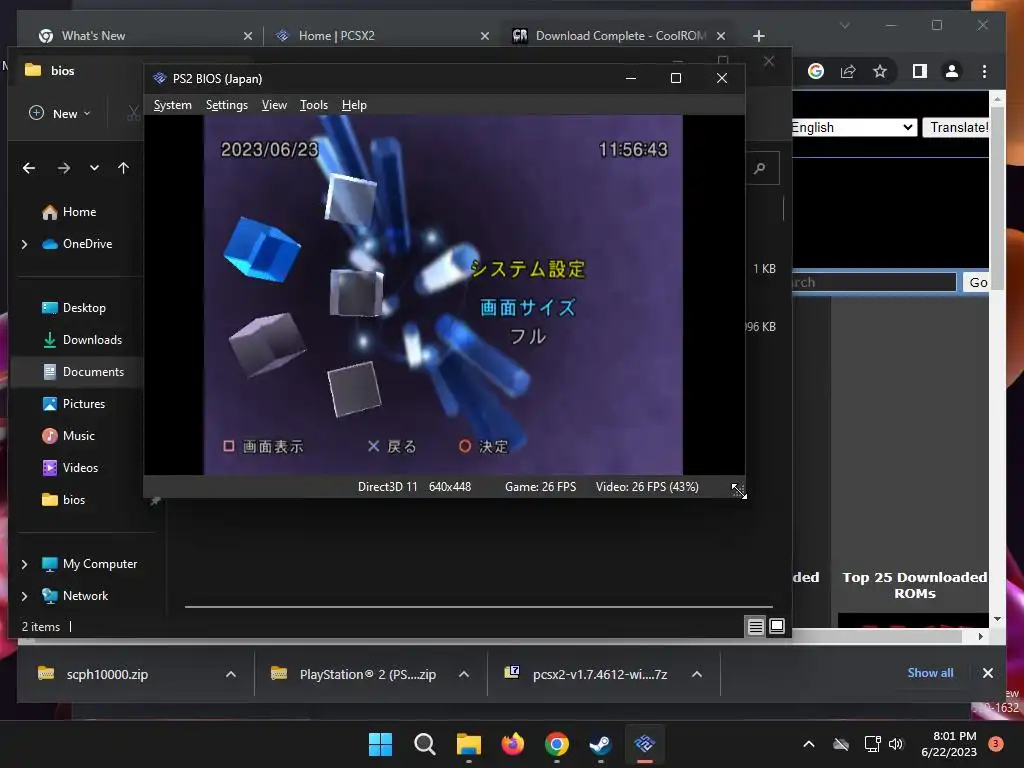Screen dimensions: 1024x768
Task: Click Show all downloads link
Action: (930, 673)
